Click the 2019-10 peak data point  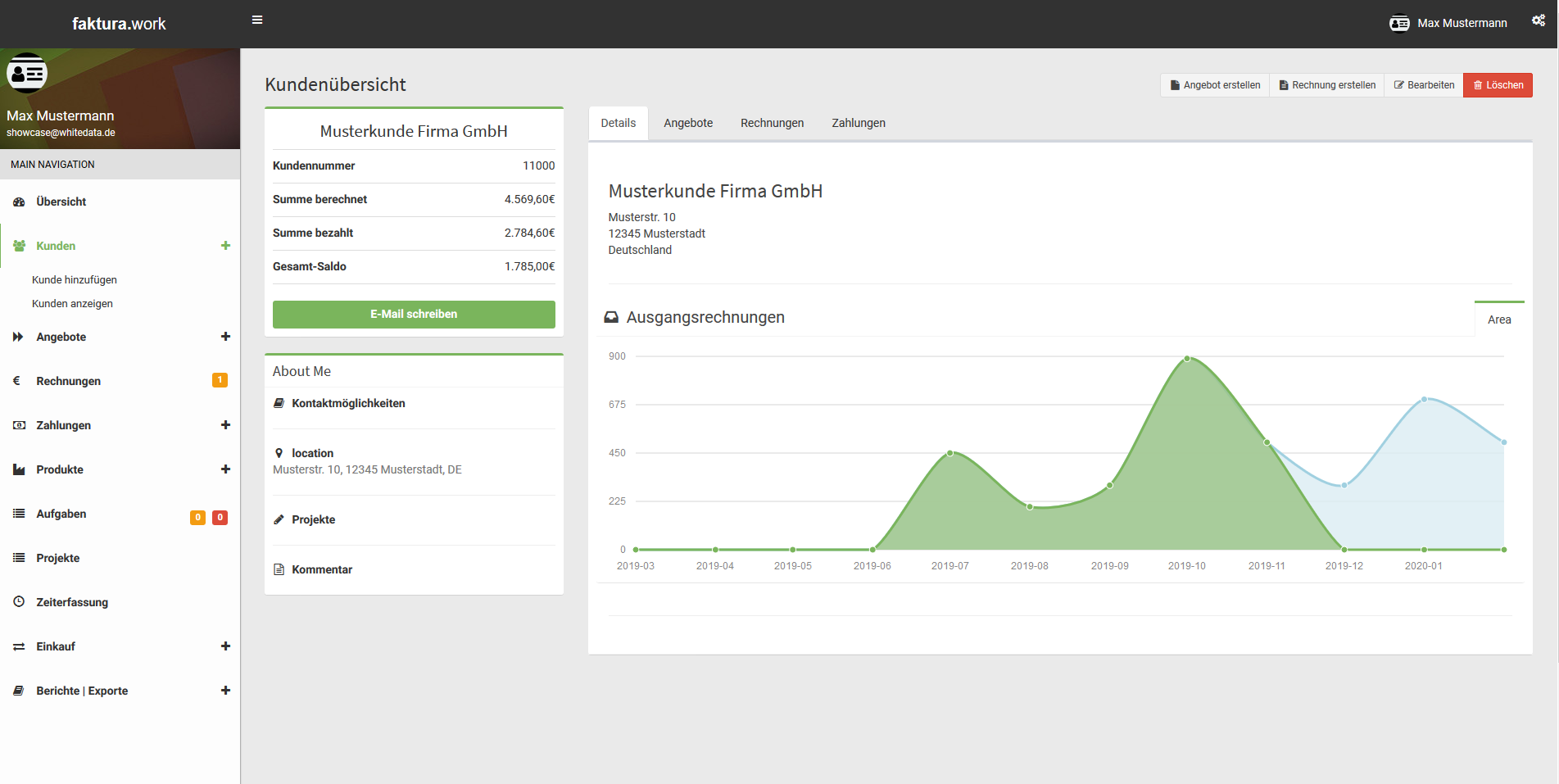point(1187,359)
